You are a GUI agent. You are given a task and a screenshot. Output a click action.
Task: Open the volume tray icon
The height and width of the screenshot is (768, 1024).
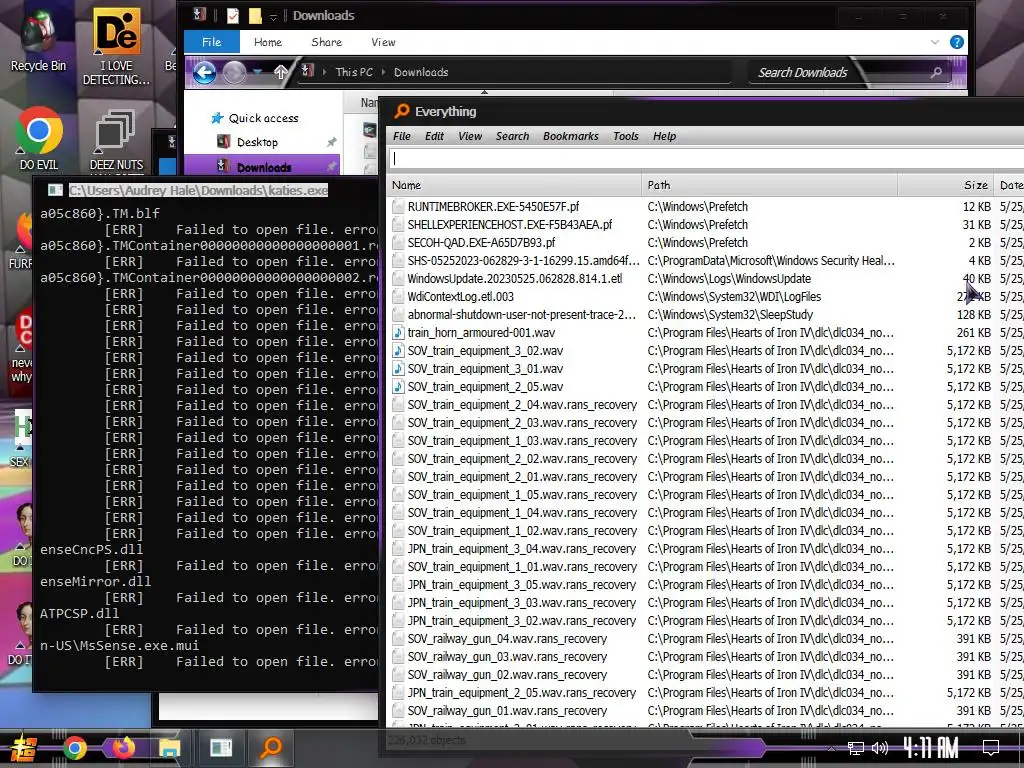880,748
